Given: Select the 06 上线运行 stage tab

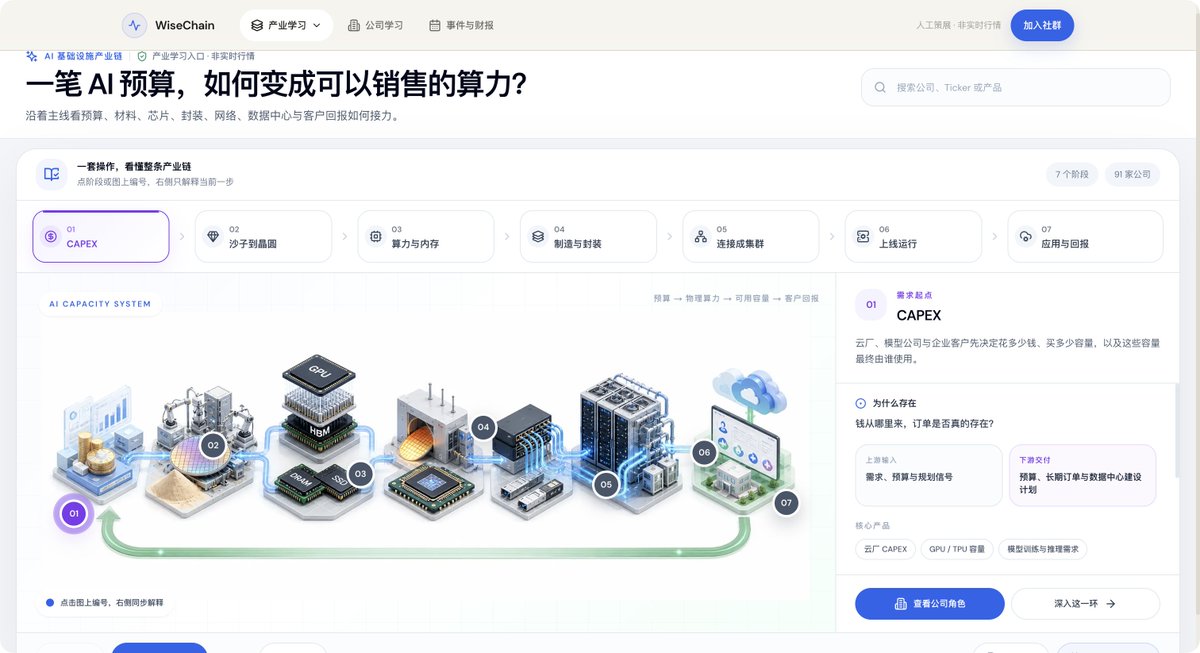Looking at the screenshot, I should click(x=912, y=236).
